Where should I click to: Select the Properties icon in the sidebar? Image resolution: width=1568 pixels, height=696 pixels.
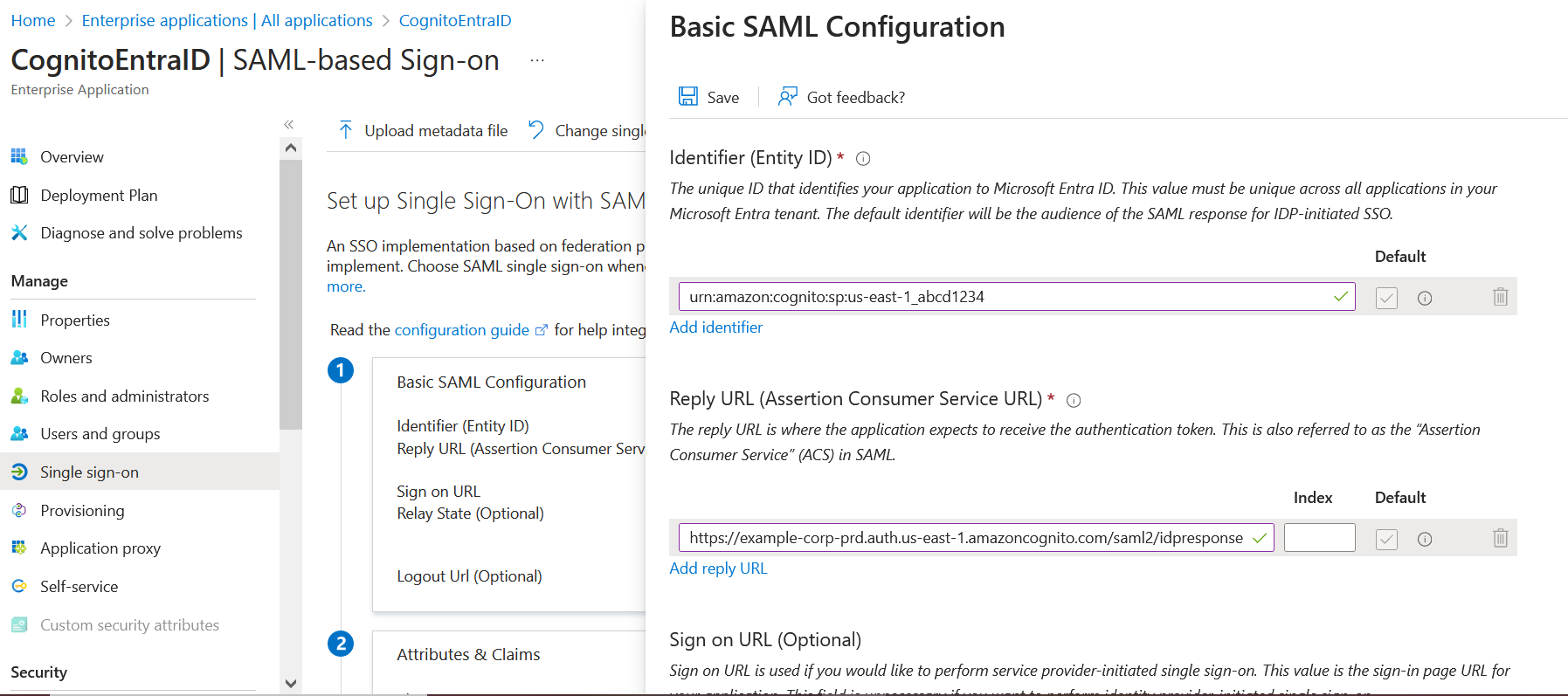[x=19, y=320]
